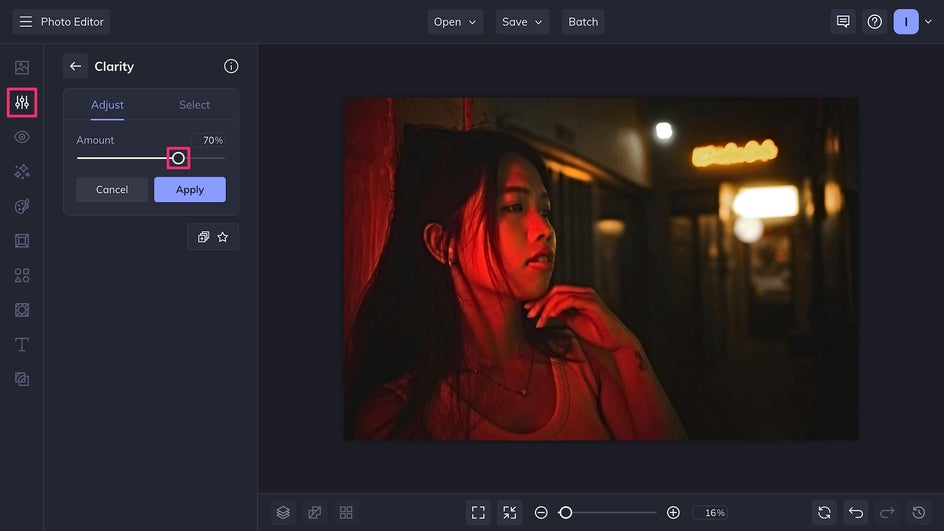Screen dimensions: 944x531
Task: Add Clarity to favorites star
Action: [x=223, y=237]
